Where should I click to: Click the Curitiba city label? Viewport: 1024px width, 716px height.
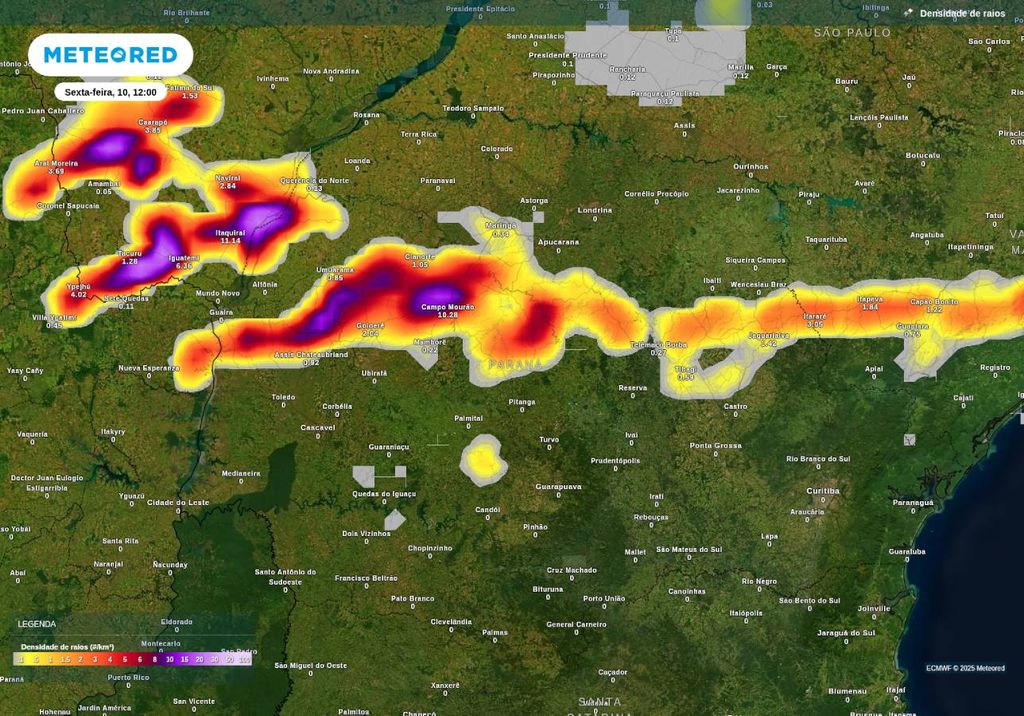pos(824,491)
